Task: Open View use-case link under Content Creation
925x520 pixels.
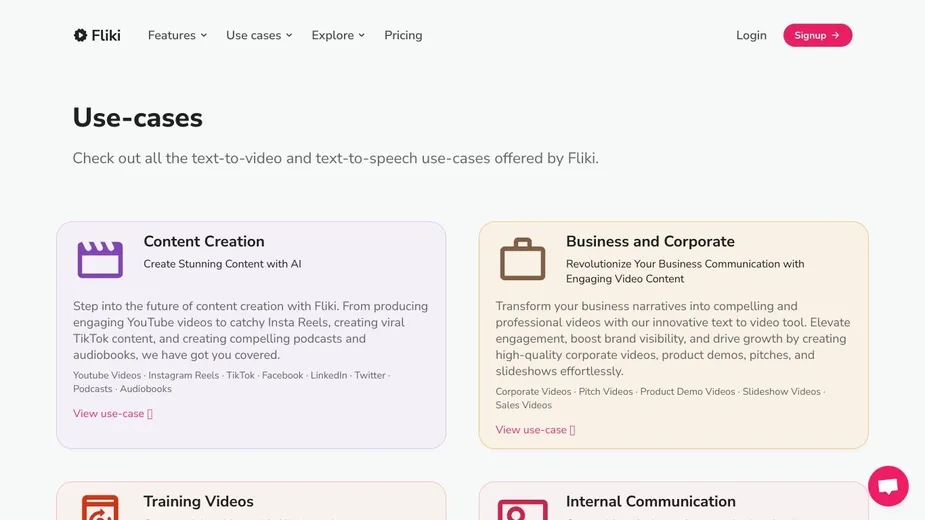Action: point(113,414)
